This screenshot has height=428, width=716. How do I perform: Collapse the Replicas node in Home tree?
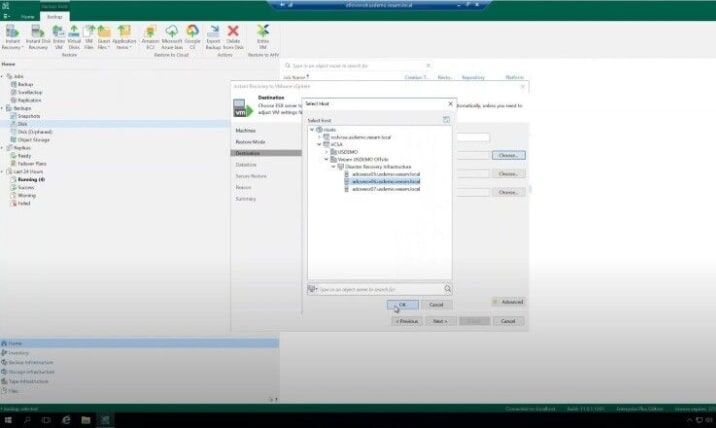click(2, 148)
